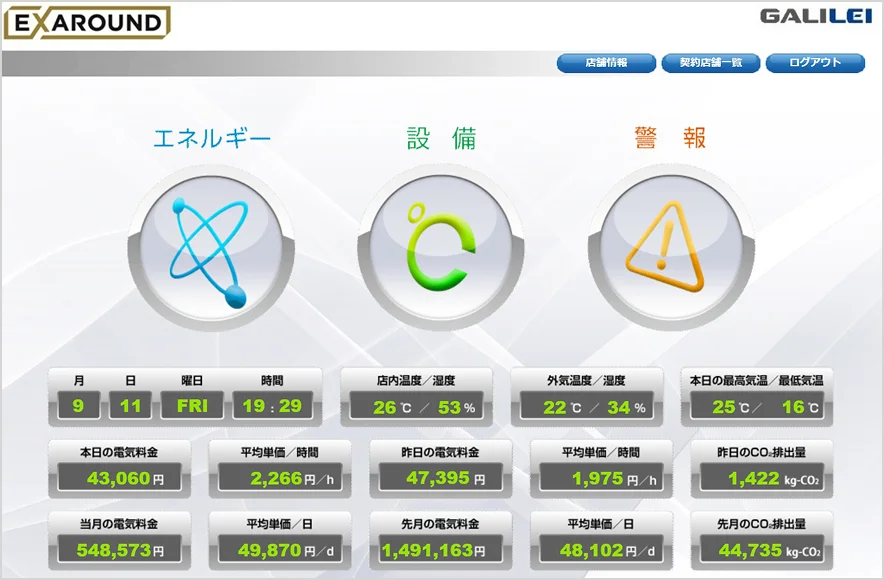Click the 先月のCO2排出量 label
This screenshot has width=884, height=580.
pos(762,524)
